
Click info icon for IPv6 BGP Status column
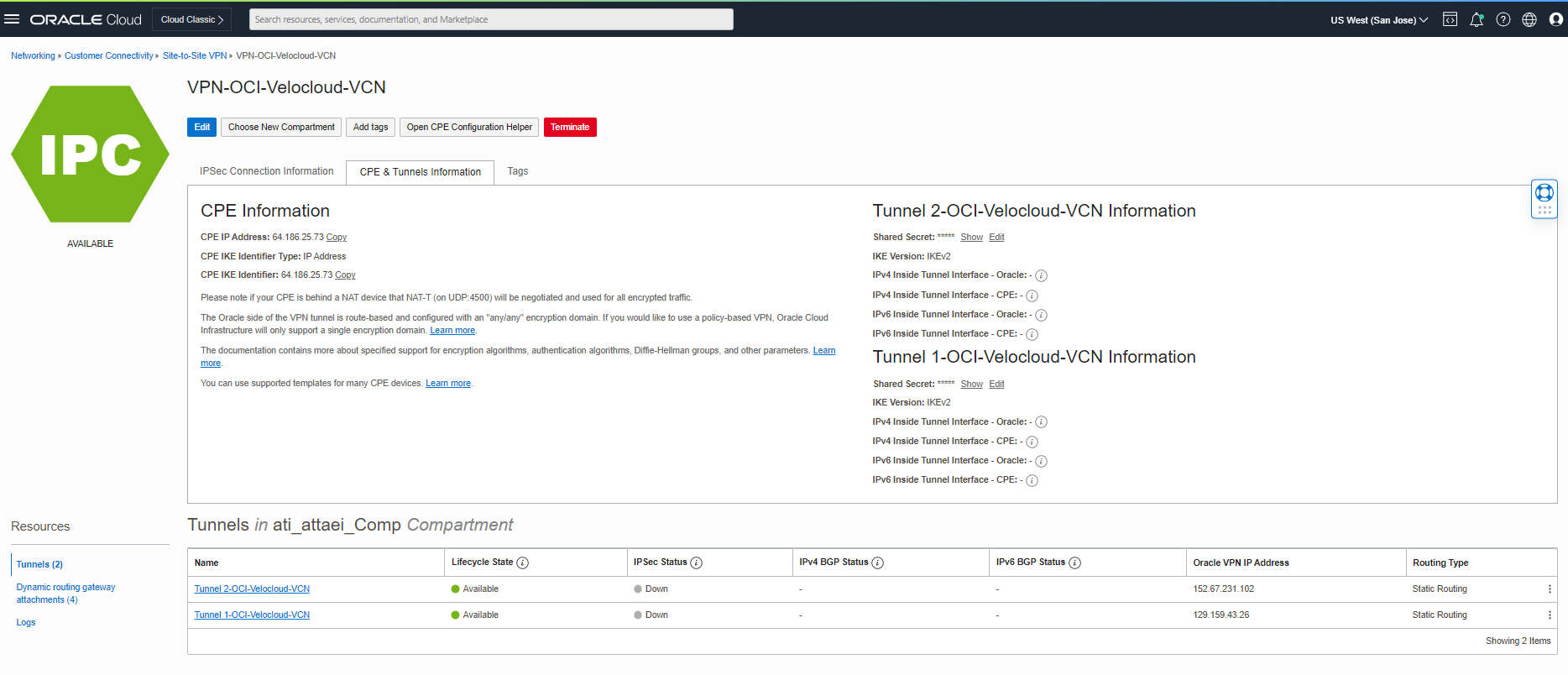pyautogui.click(x=1074, y=562)
